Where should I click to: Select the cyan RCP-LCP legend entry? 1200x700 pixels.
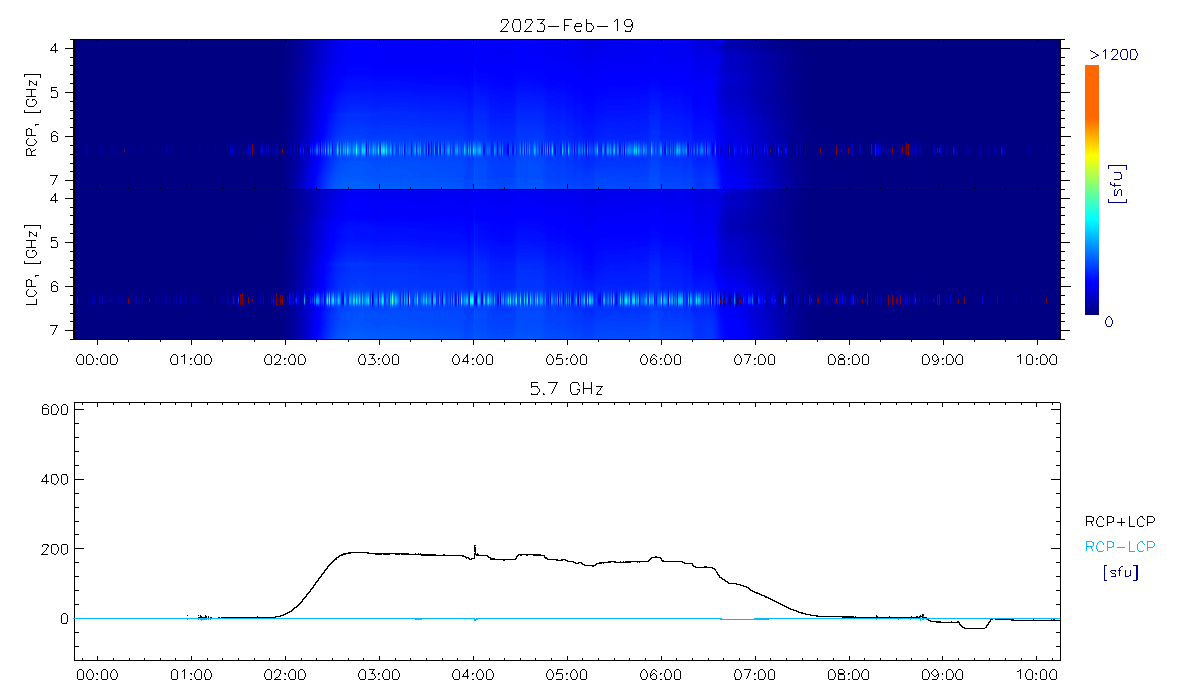(1119, 546)
